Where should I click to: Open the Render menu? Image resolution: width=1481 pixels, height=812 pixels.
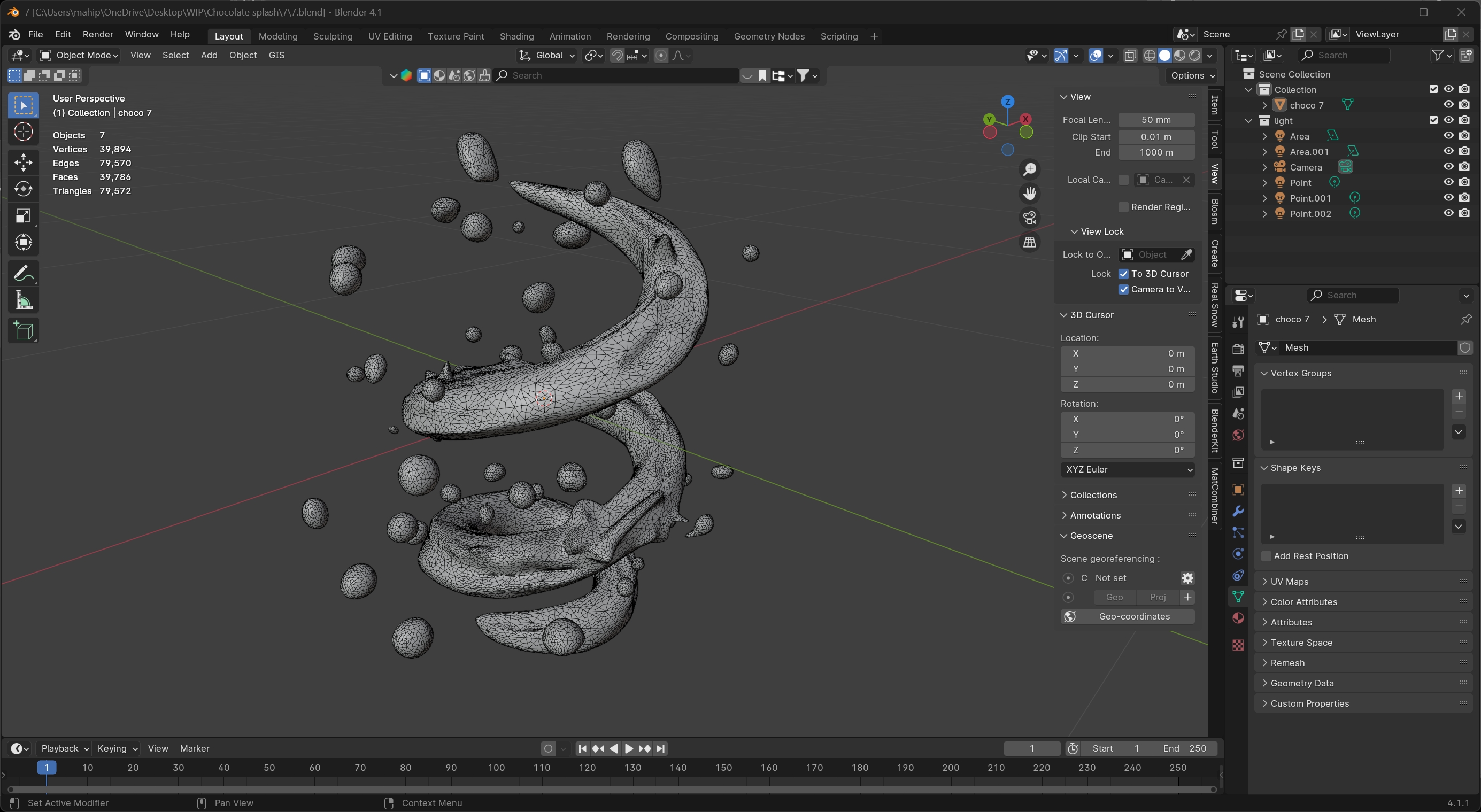tap(98, 35)
